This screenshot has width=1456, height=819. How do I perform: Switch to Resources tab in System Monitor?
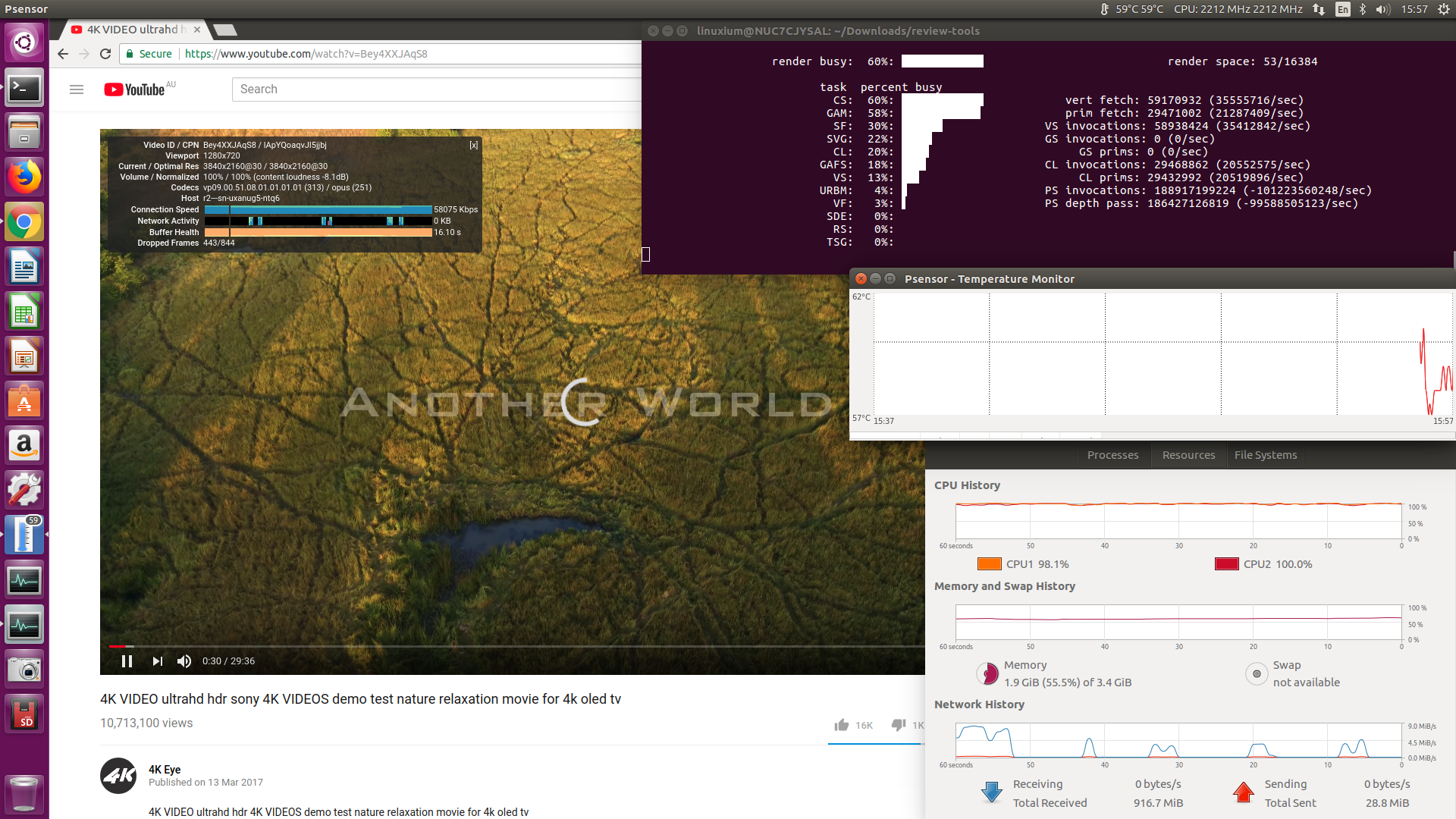coord(1188,455)
